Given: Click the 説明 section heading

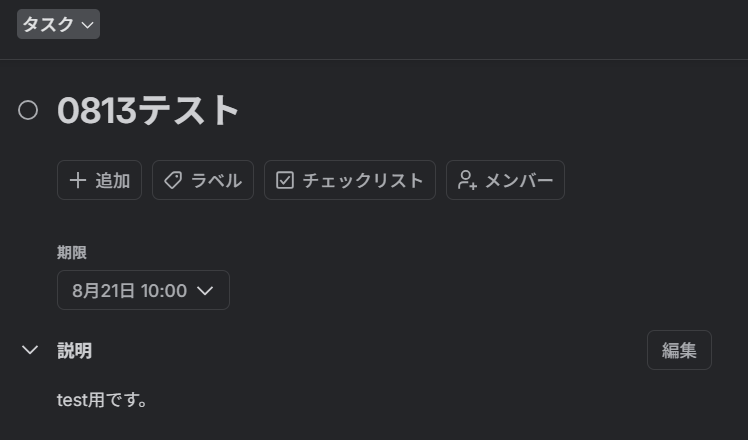Looking at the screenshot, I should [74, 350].
